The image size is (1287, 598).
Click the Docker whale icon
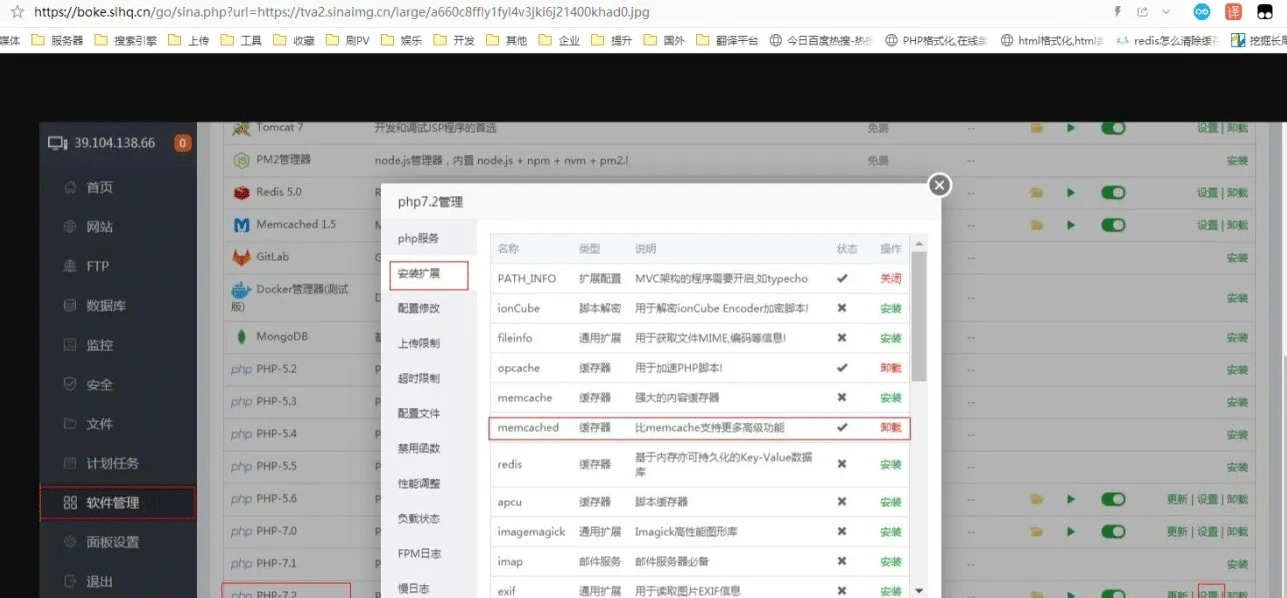[241, 291]
